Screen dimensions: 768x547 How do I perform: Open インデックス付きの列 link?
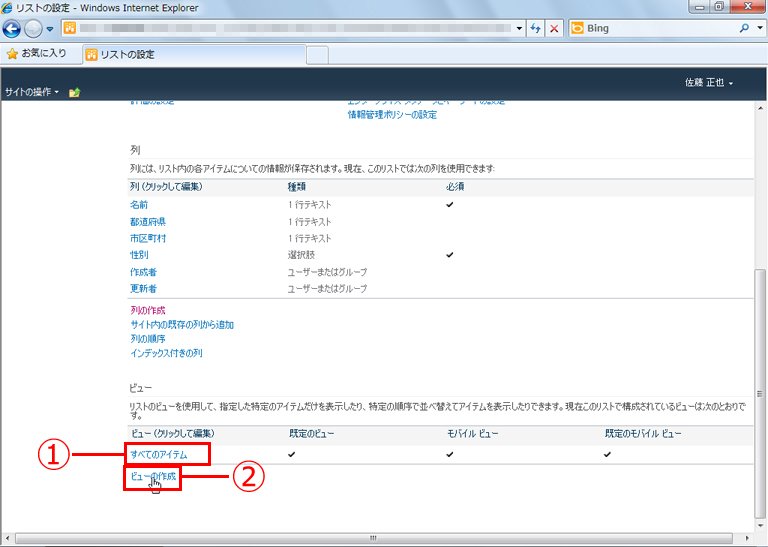(x=167, y=353)
